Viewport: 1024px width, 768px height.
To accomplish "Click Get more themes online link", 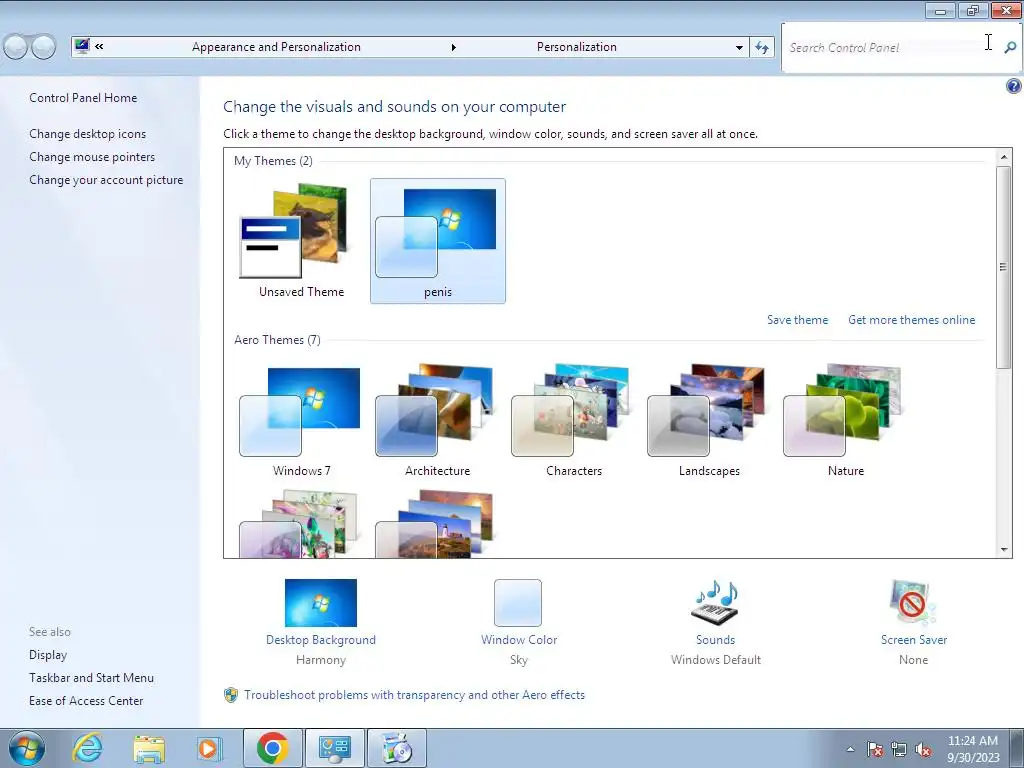I will pyautogui.click(x=912, y=320).
